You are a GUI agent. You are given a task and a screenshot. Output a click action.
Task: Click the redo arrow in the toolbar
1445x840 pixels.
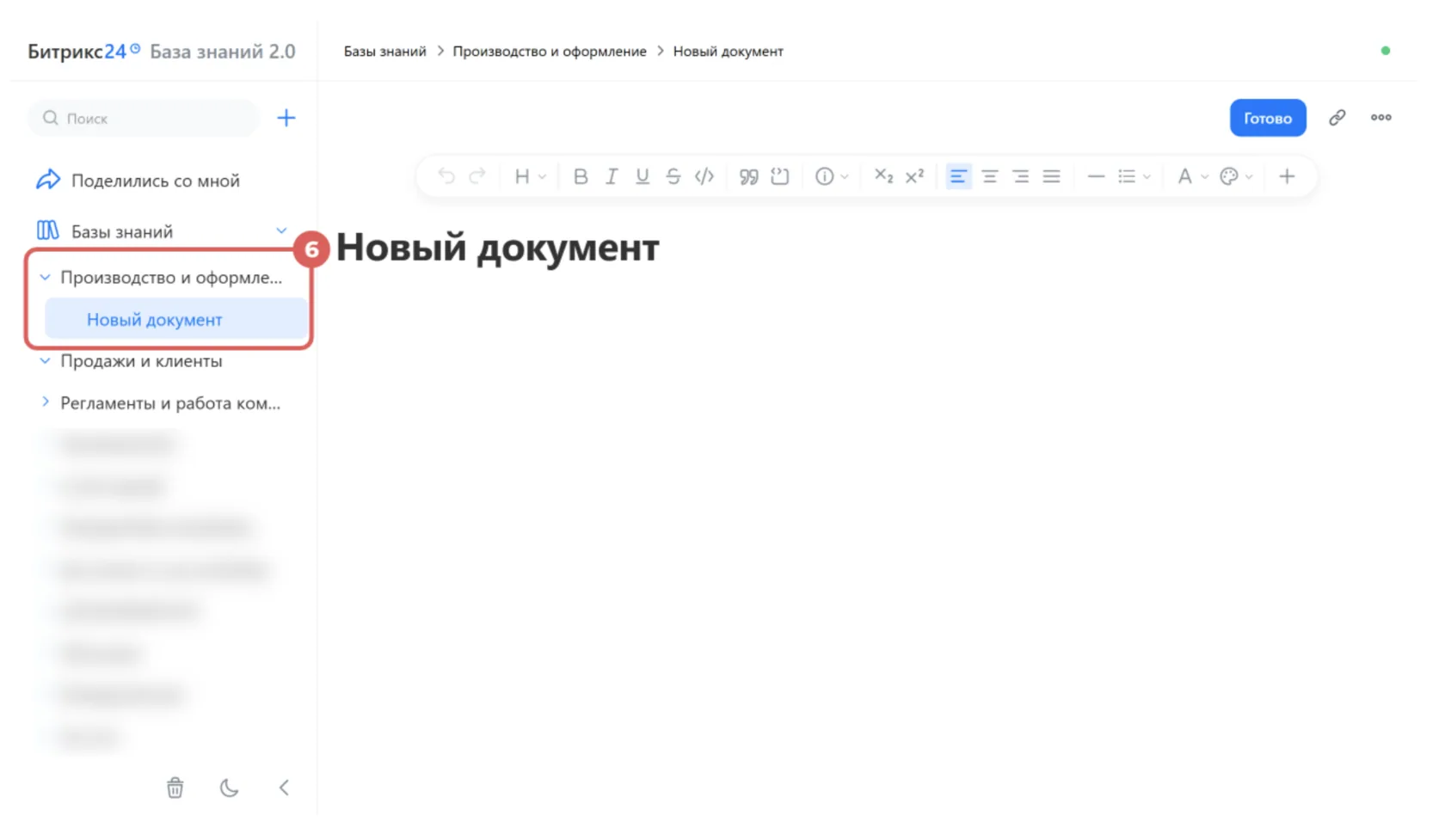pyautogui.click(x=477, y=176)
